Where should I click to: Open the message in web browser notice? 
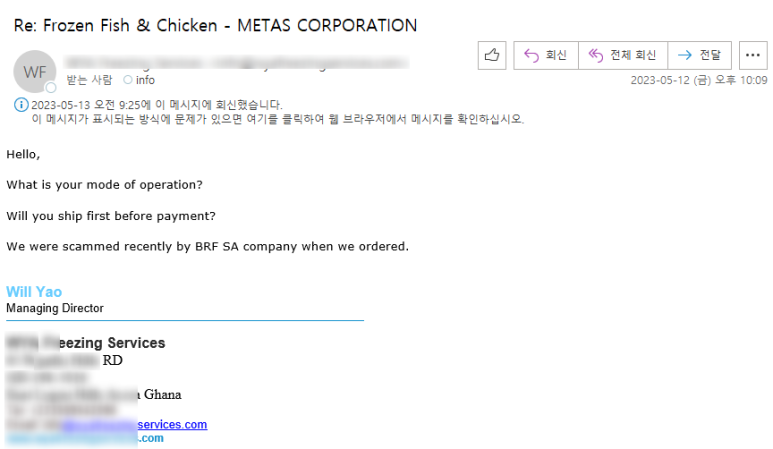coord(278,119)
